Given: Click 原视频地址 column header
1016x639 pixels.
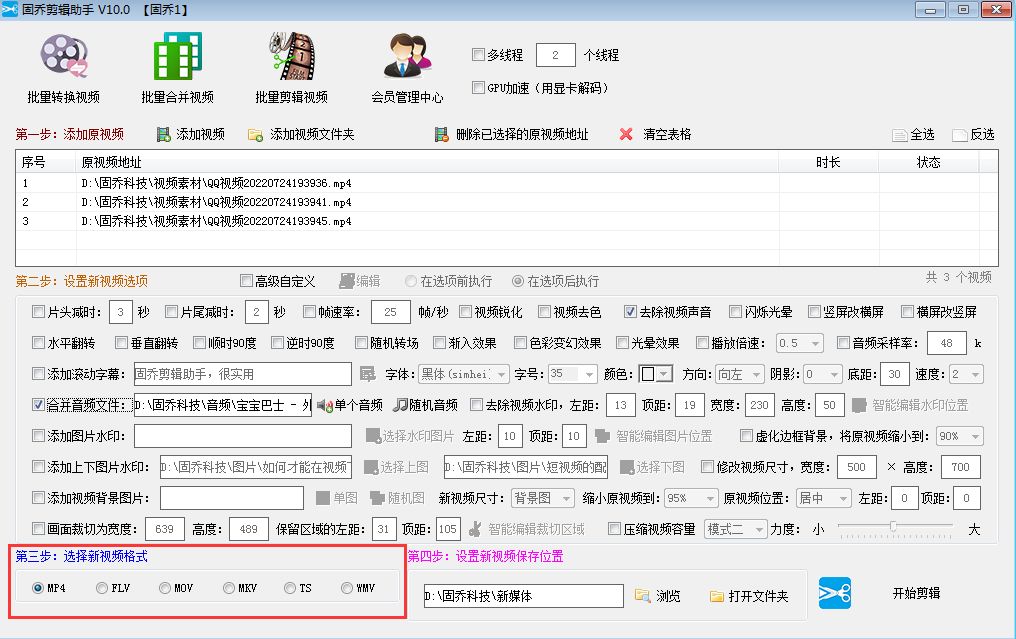Looking at the screenshot, I should pos(428,162).
